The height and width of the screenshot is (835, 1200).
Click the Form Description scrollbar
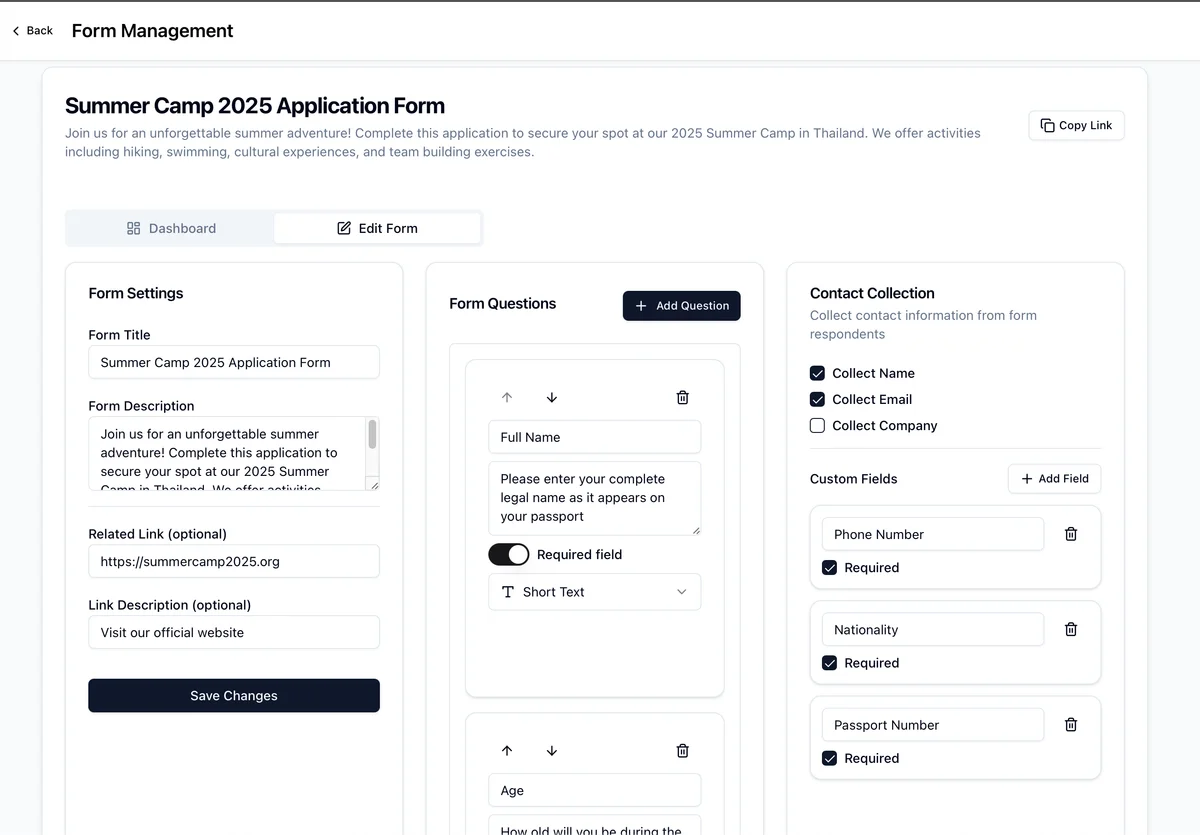point(373,435)
